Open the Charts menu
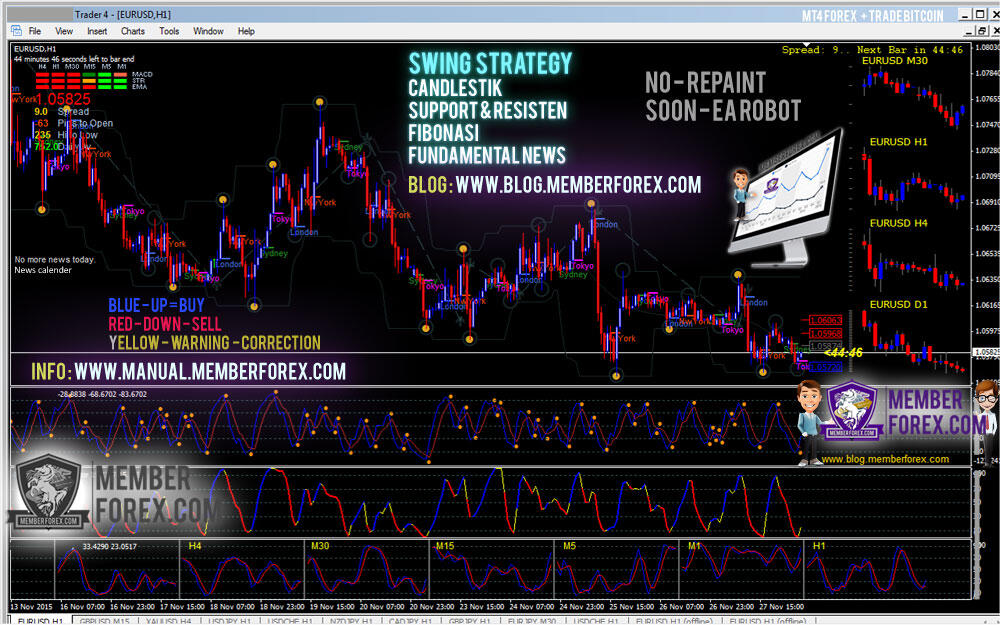Viewport: 1000px width, 625px height. click(x=133, y=31)
